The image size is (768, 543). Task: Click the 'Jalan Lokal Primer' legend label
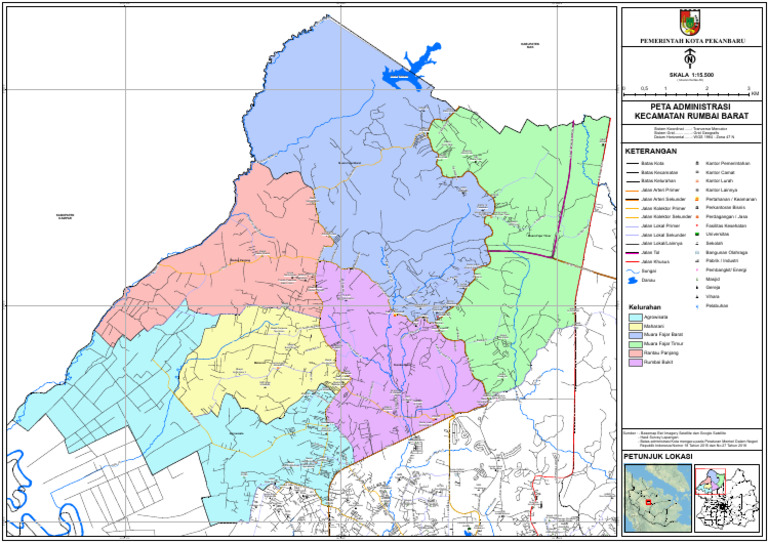pyautogui.click(x=661, y=226)
